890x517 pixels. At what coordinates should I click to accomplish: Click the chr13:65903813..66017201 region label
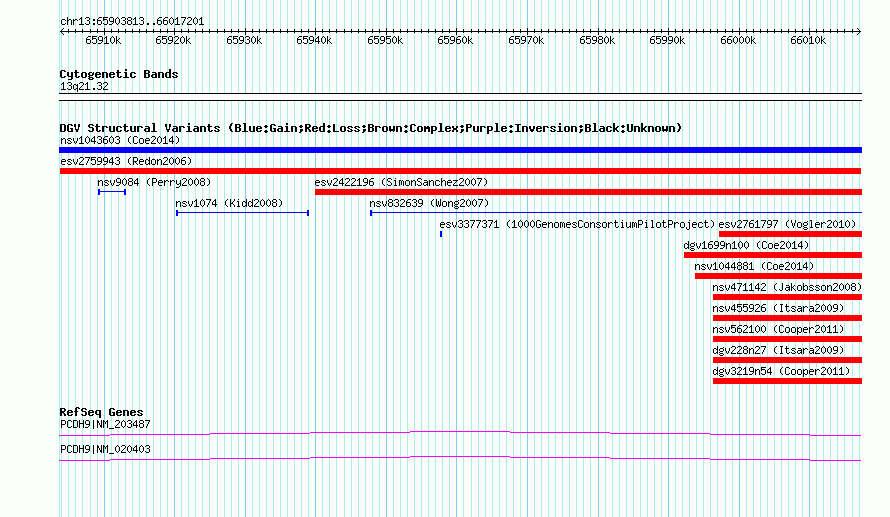pyautogui.click(x=132, y=22)
